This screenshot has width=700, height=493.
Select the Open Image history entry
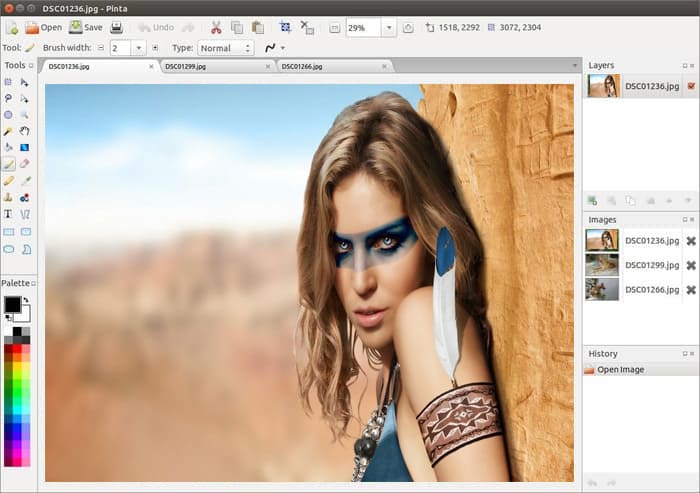(x=621, y=370)
